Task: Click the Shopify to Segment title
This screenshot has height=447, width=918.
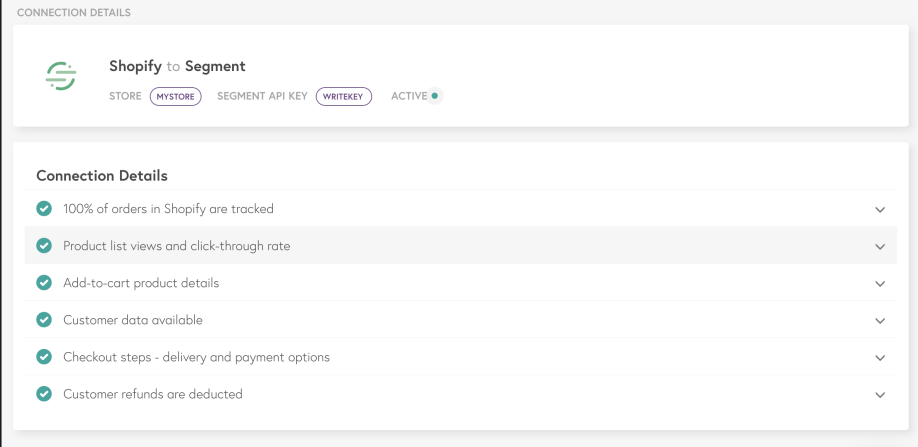Action: [177, 66]
